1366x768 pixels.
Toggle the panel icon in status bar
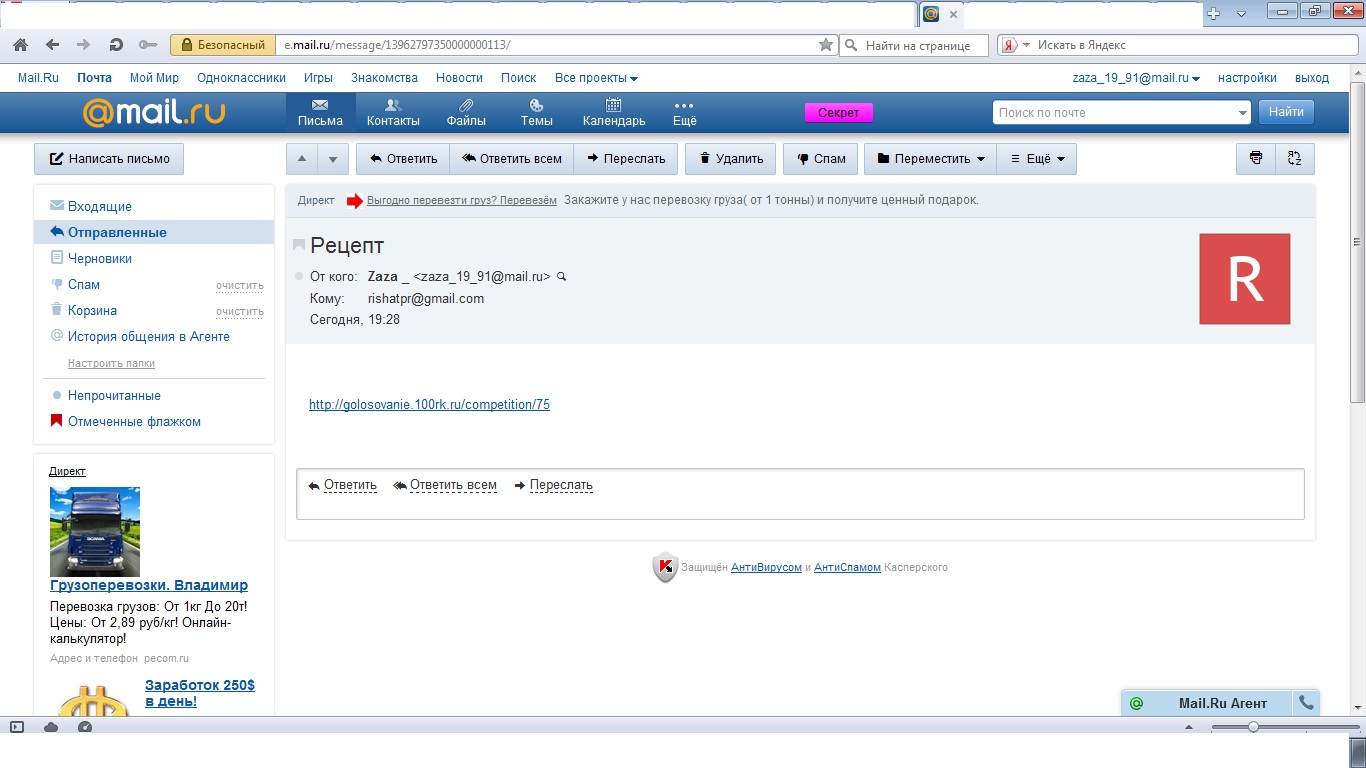[x=17, y=727]
